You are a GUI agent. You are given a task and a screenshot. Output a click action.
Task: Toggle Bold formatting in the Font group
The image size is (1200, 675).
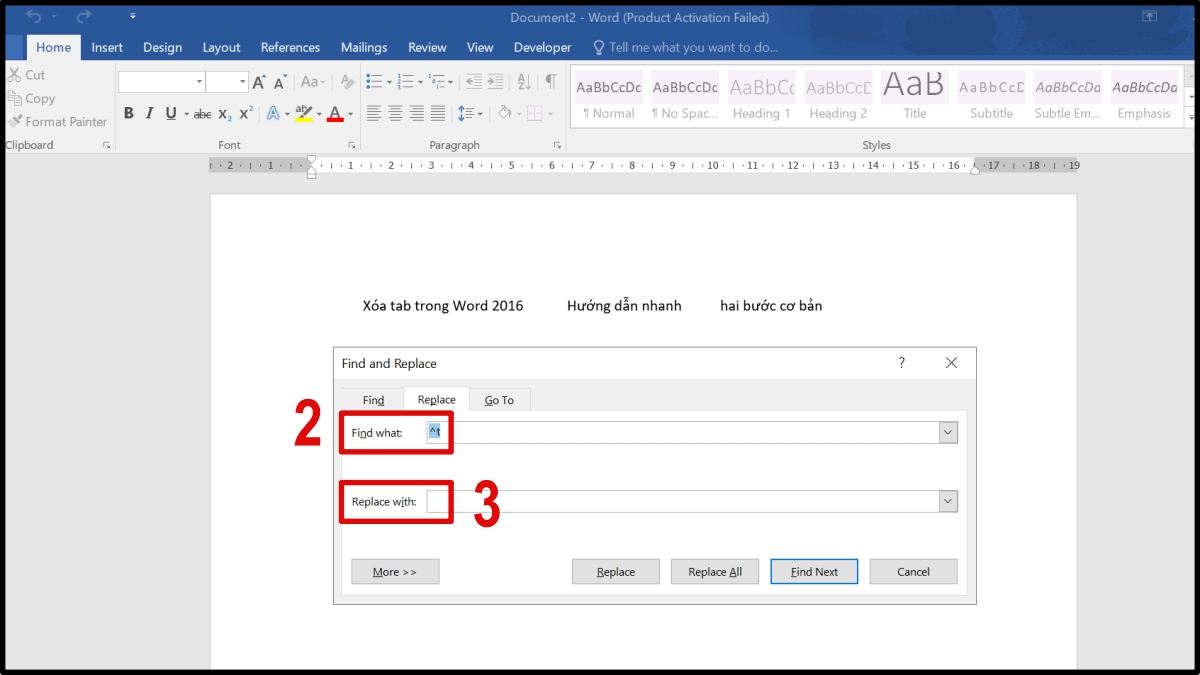coord(129,114)
